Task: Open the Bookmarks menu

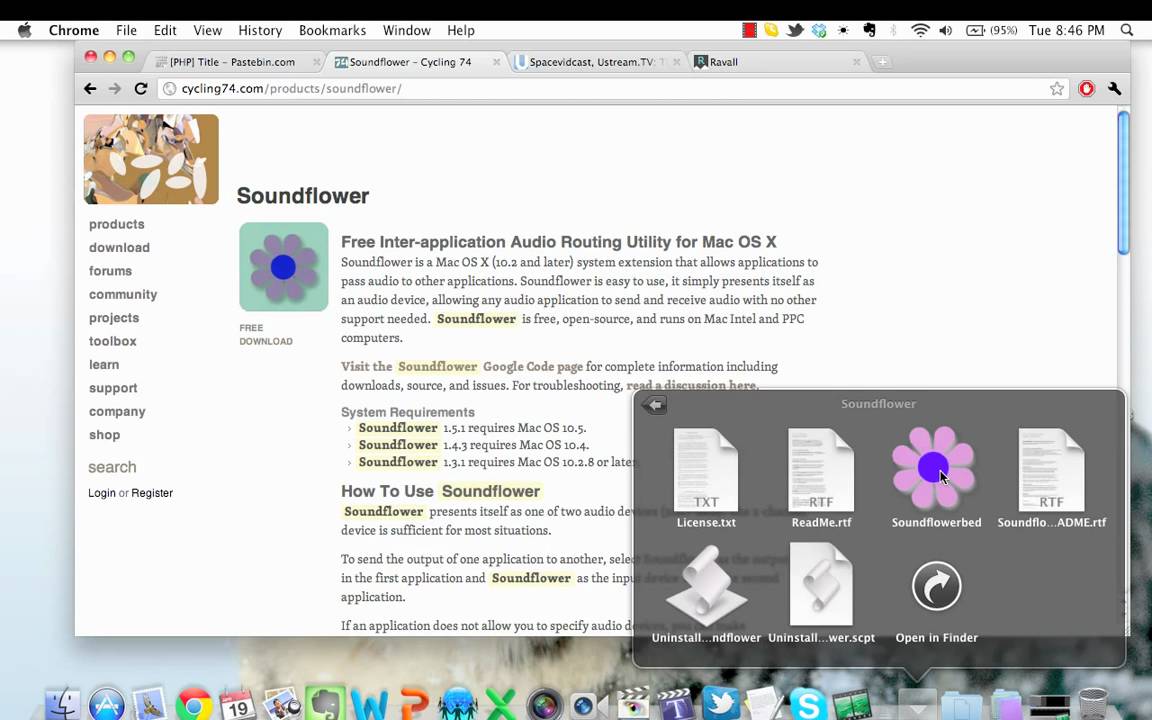Action: pos(332,30)
